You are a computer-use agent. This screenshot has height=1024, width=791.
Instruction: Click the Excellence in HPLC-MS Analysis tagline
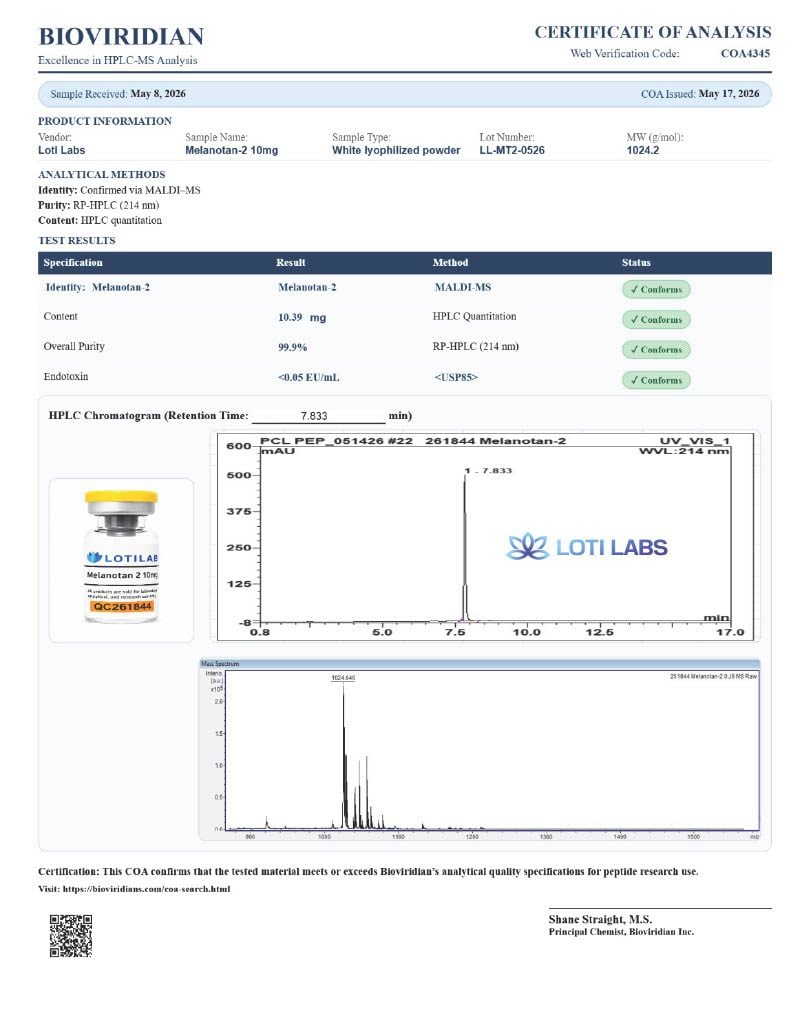click(x=118, y=60)
